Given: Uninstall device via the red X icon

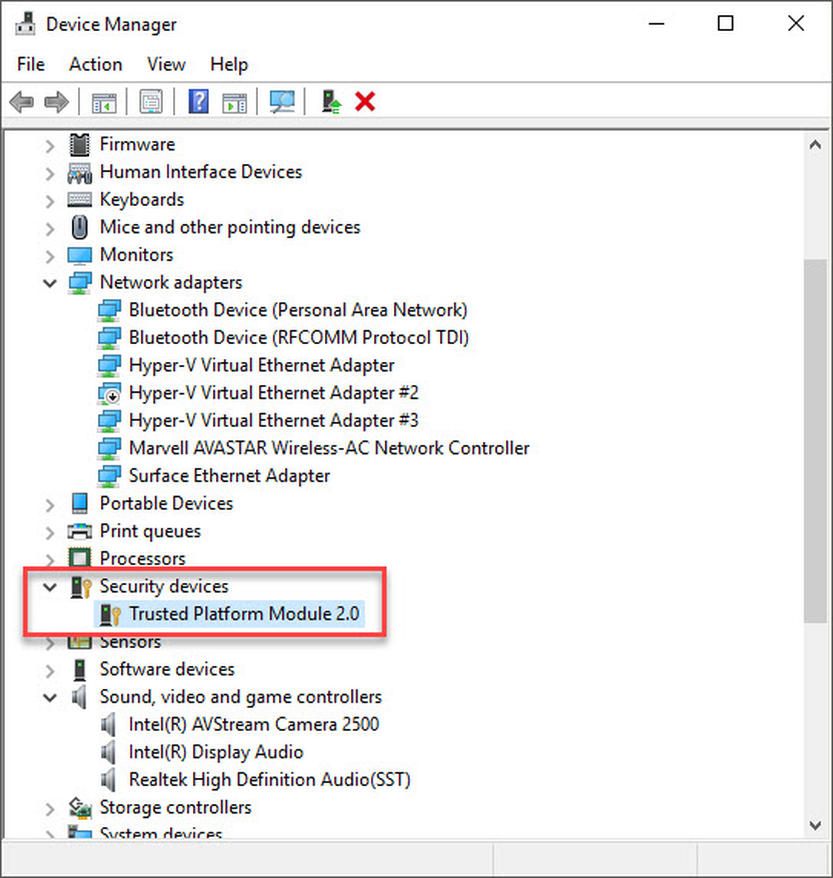Looking at the screenshot, I should point(368,101).
